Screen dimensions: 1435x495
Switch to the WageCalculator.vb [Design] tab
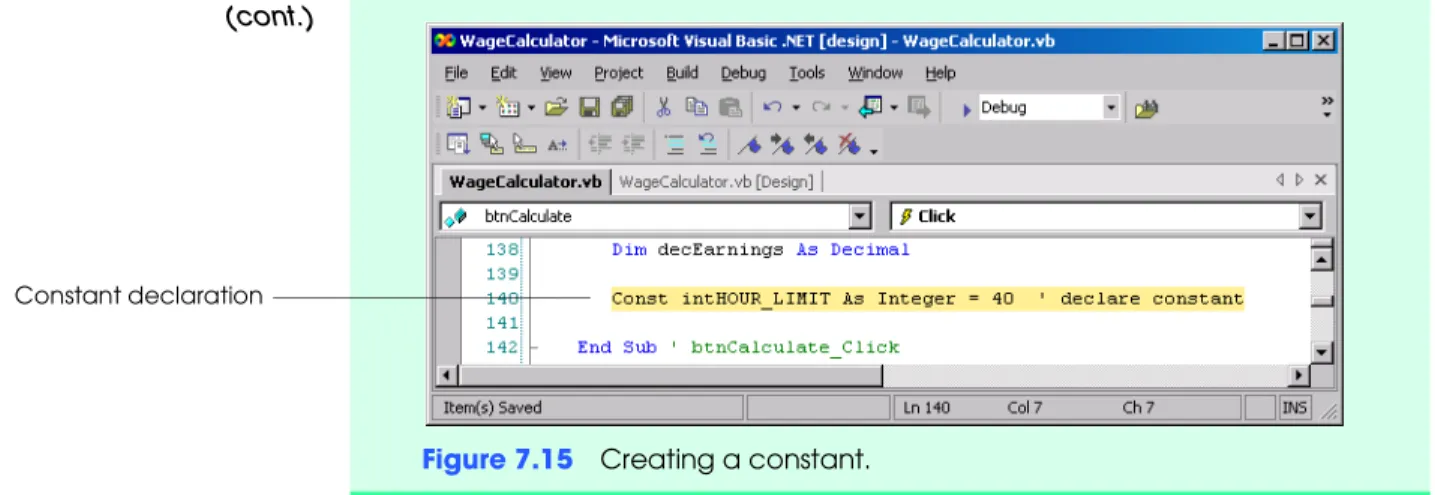point(716,182)
